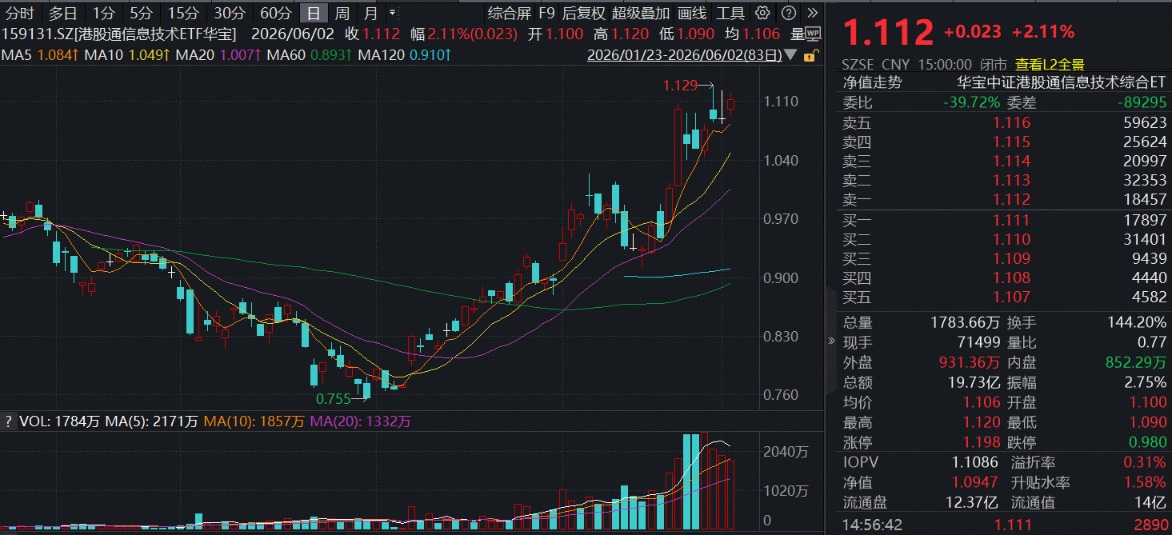Click 查看L2全景 link
The width and height of the screenshot is (1172, 535).
click(1050, 64)
